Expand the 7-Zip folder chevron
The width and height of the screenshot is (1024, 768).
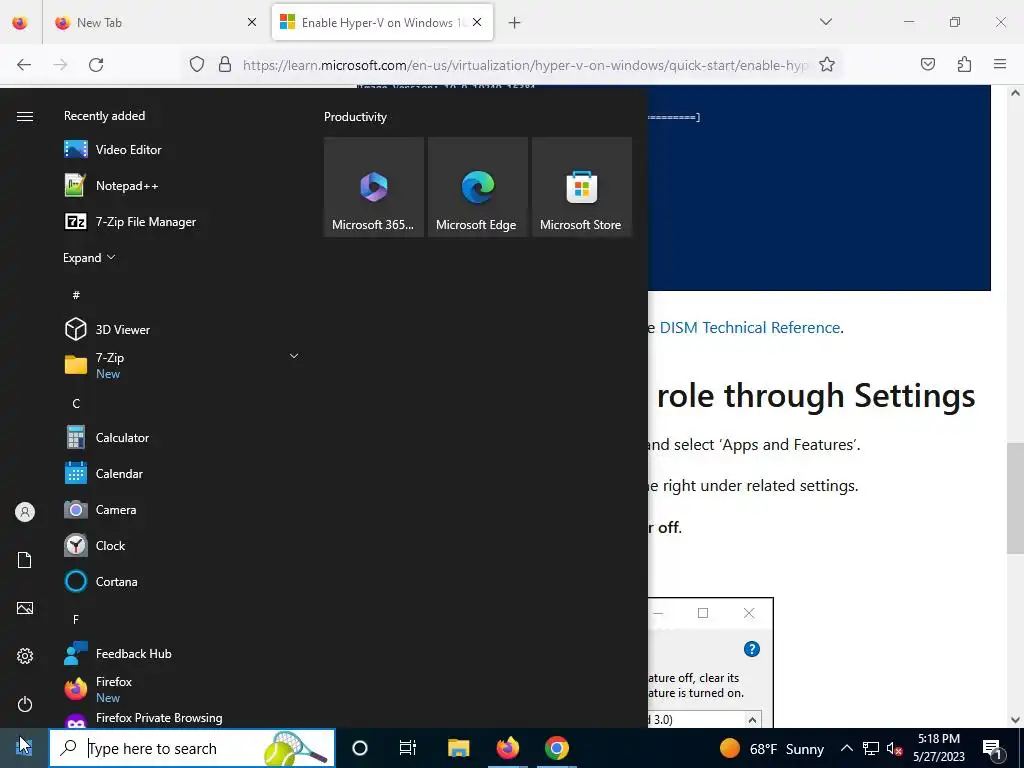294,356
